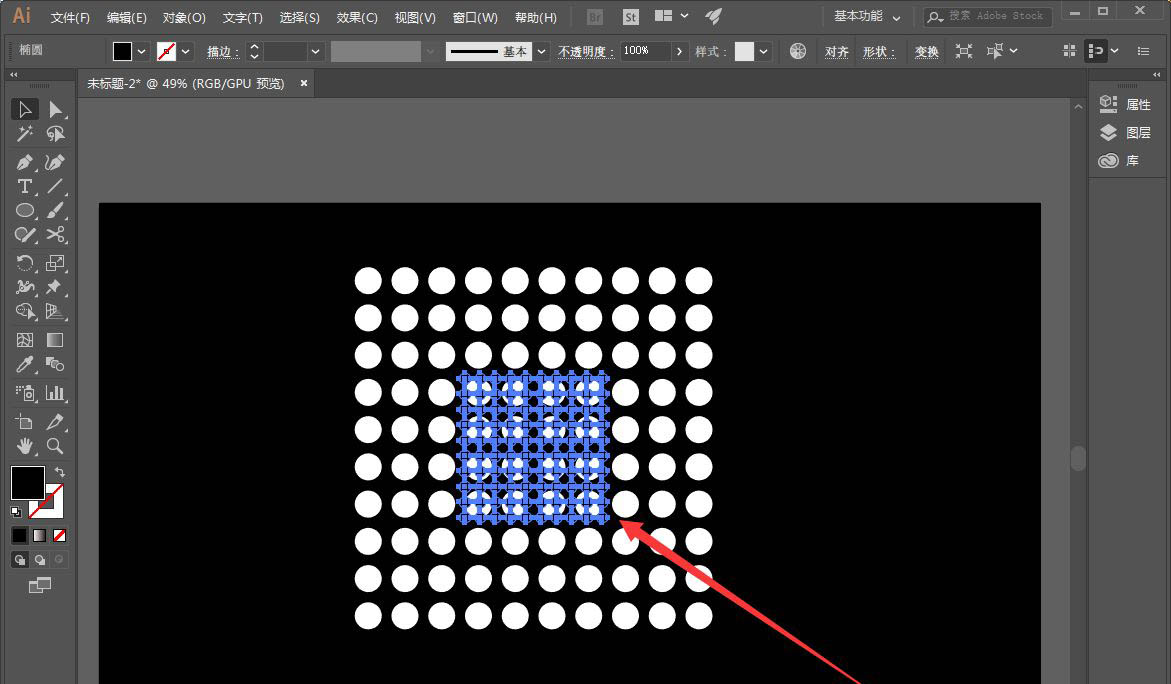The width and height of the screenshot is (1171, 684).
Task: Click the 对齐 align button
Action: tap(837, 52)
